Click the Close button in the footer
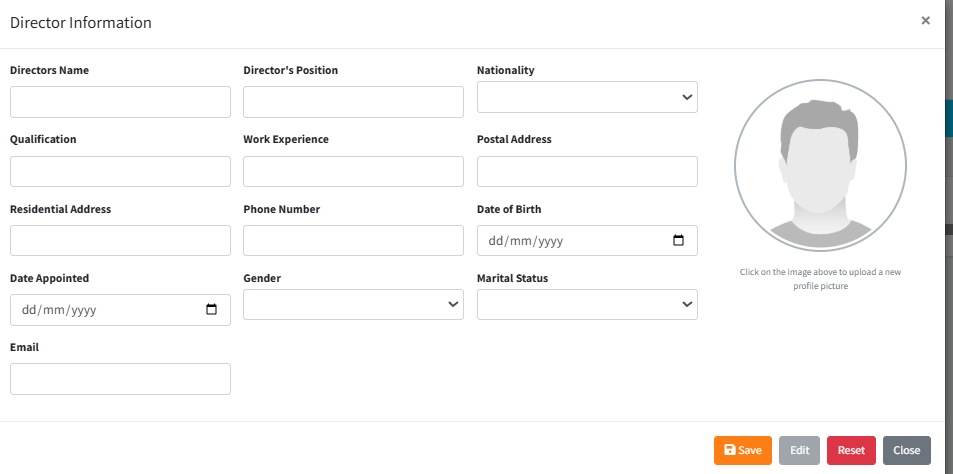953x474 pixels. (907, 450)
